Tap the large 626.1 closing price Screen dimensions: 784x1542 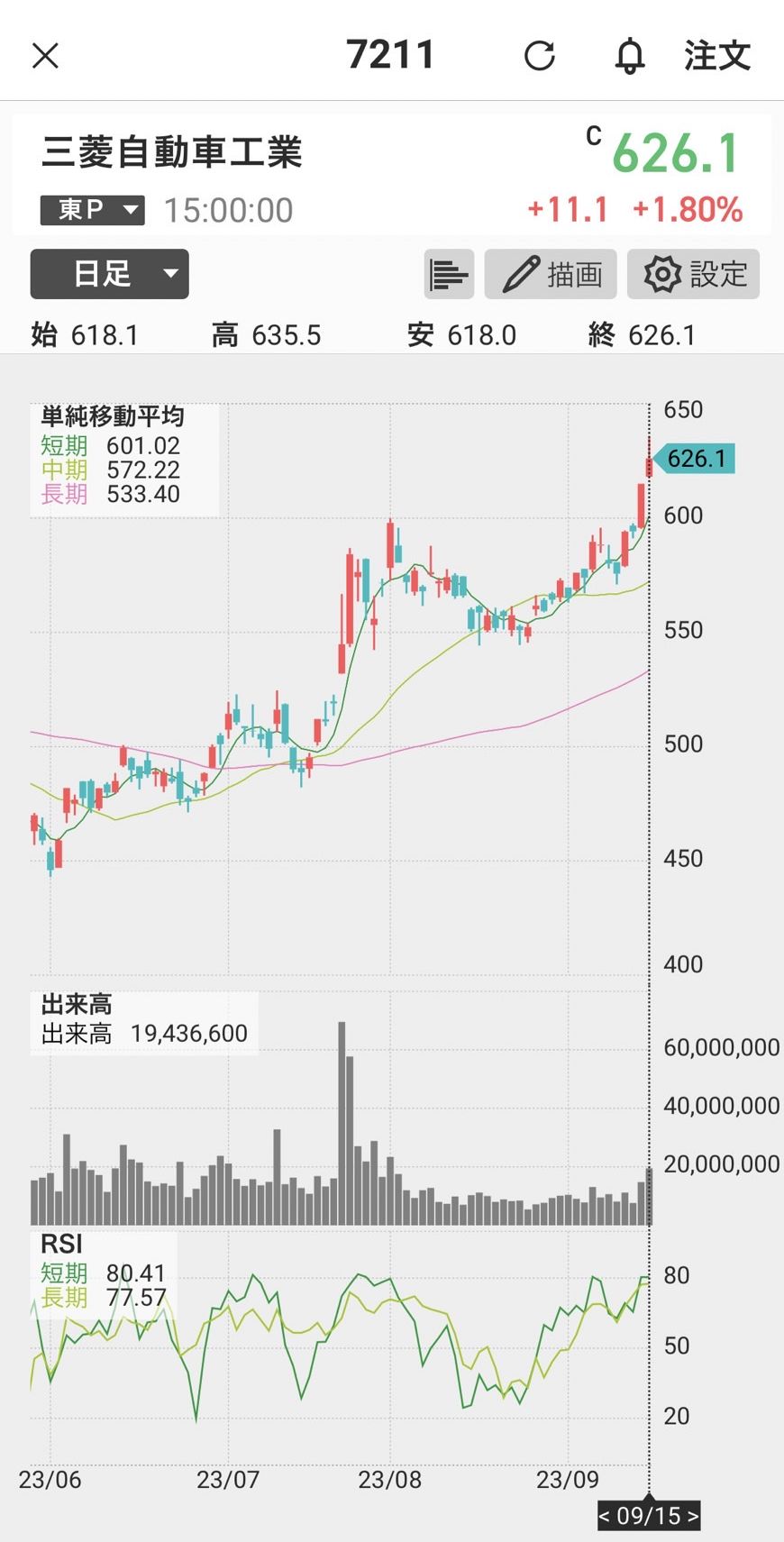tap(676, 152)
